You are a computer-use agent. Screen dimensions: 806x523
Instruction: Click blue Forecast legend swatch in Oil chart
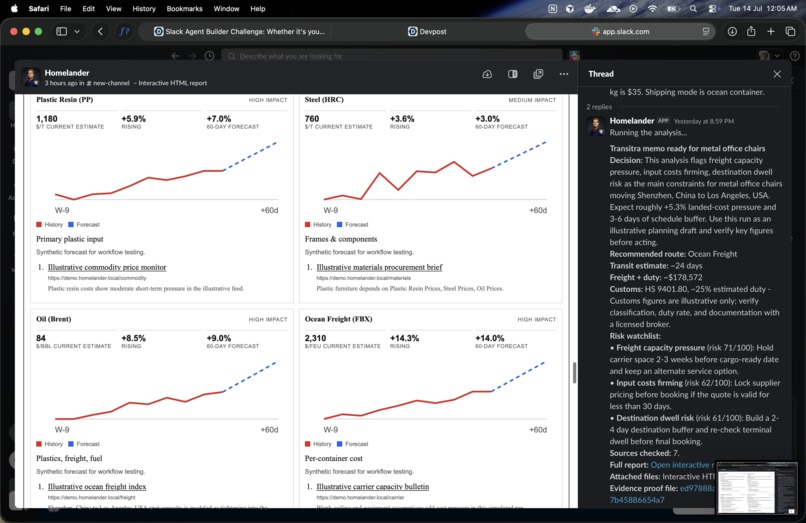pyautogui.click(x=71, y=444)
